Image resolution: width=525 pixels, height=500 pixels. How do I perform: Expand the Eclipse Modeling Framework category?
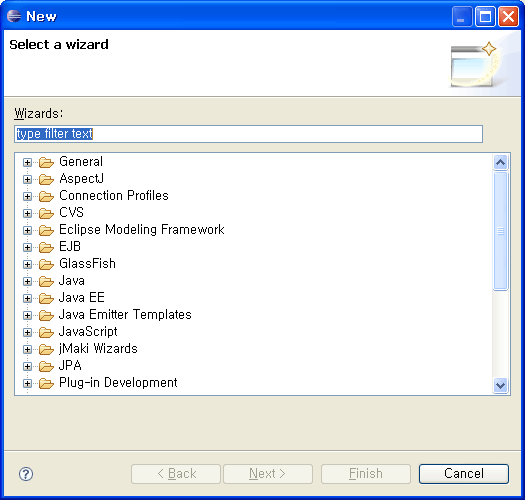(27, 230)
